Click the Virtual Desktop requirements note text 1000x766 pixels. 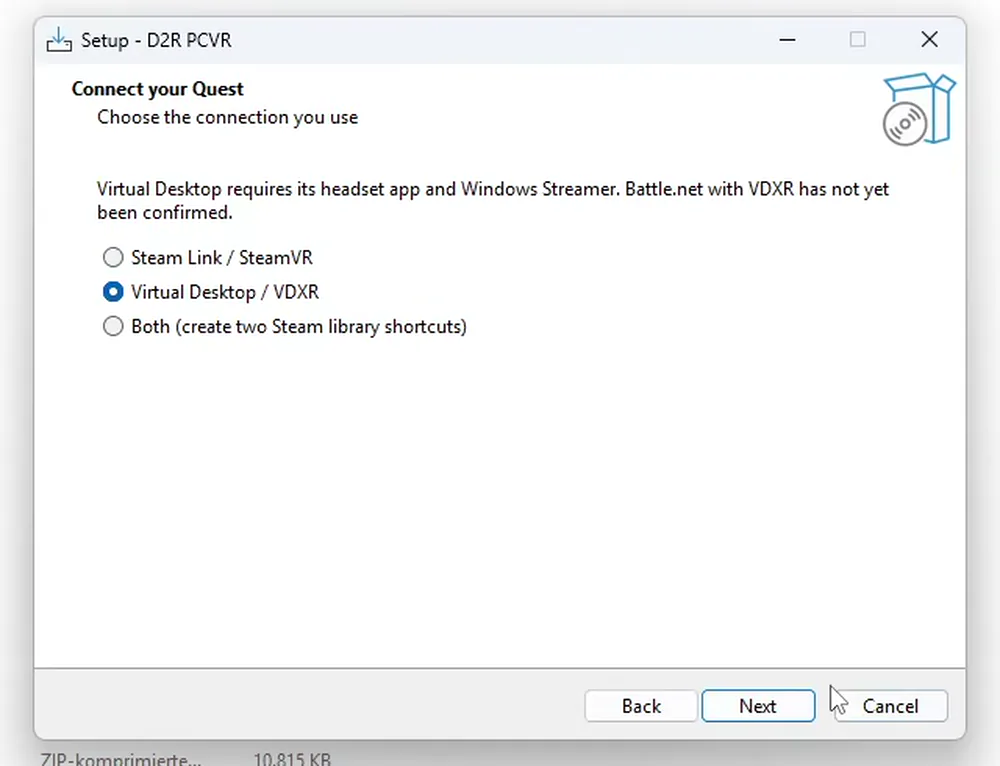[492, 200]
